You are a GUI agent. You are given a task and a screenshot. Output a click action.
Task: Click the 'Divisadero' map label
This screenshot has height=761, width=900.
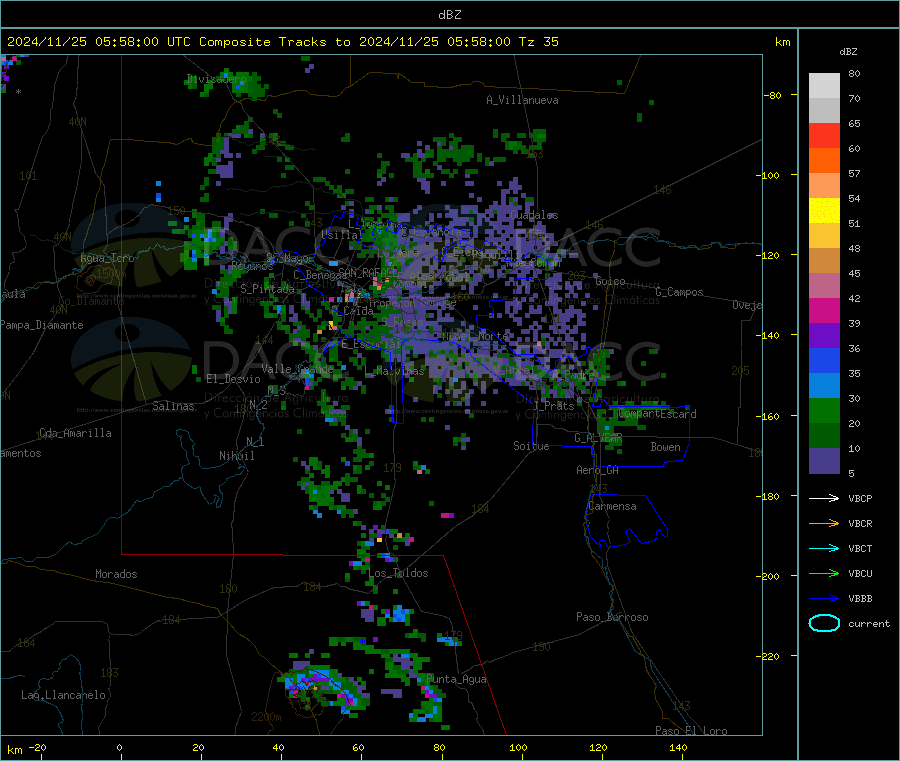point(216,79)
